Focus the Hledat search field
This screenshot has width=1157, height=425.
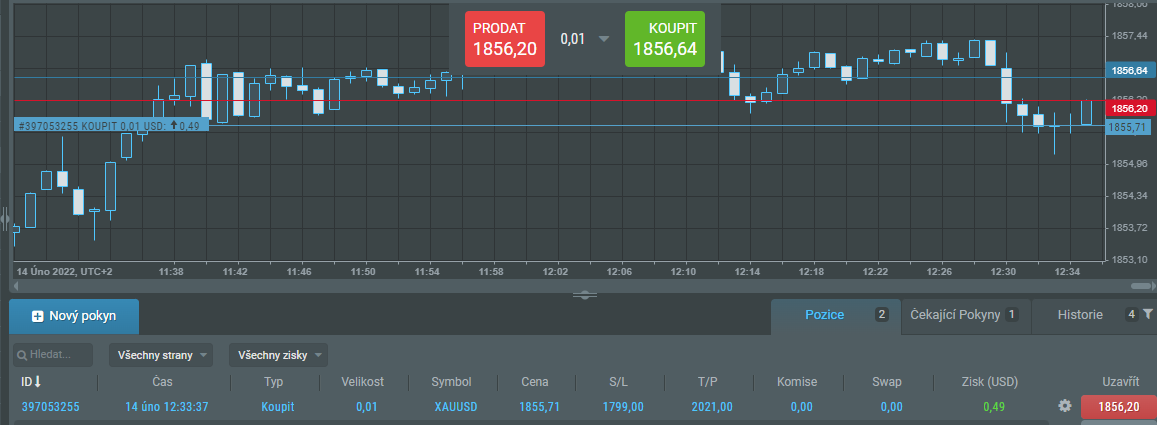(53, 355)
